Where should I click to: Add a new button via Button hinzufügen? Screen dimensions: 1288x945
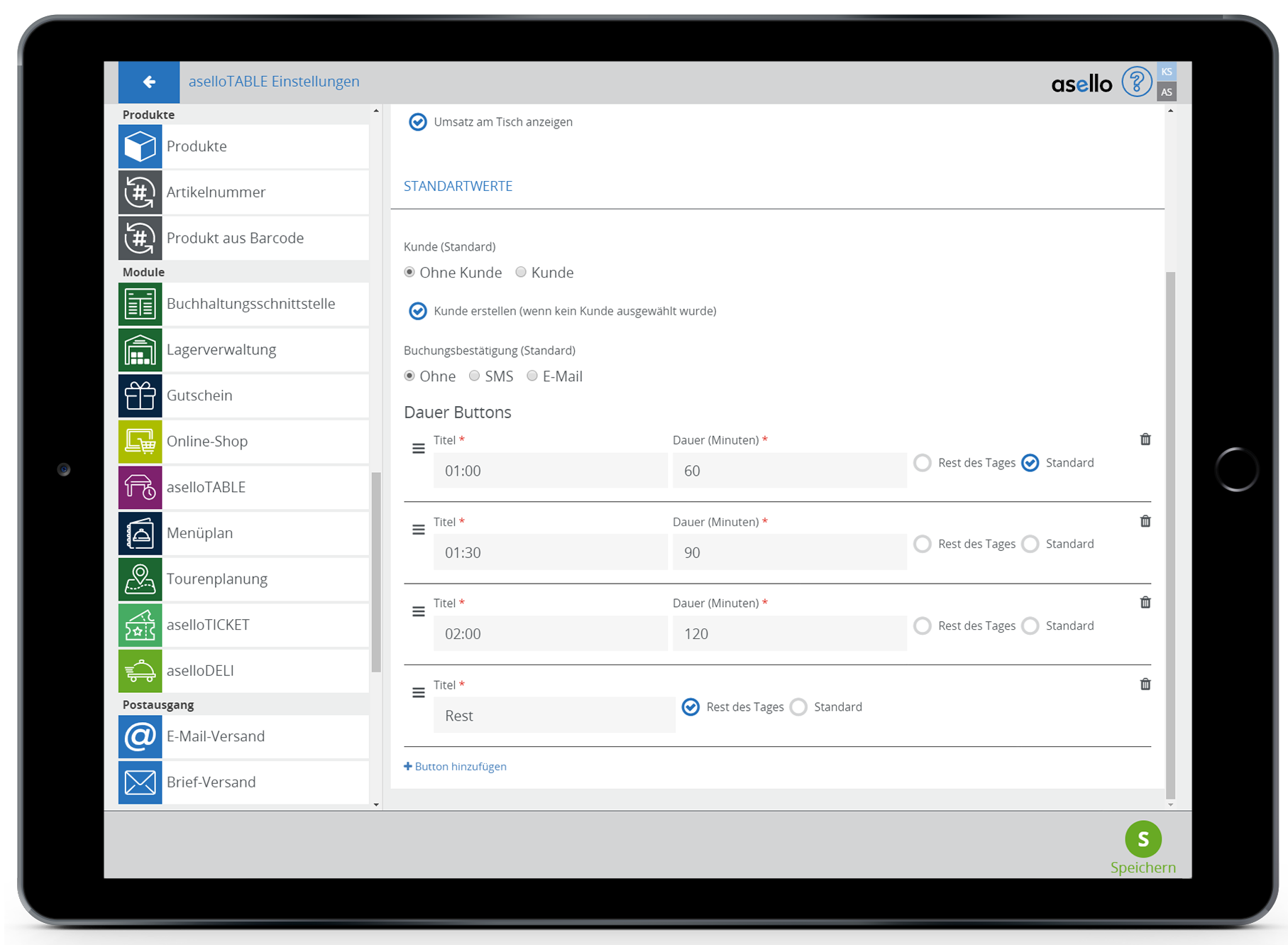pyautogui.click(x=455, y=767)
